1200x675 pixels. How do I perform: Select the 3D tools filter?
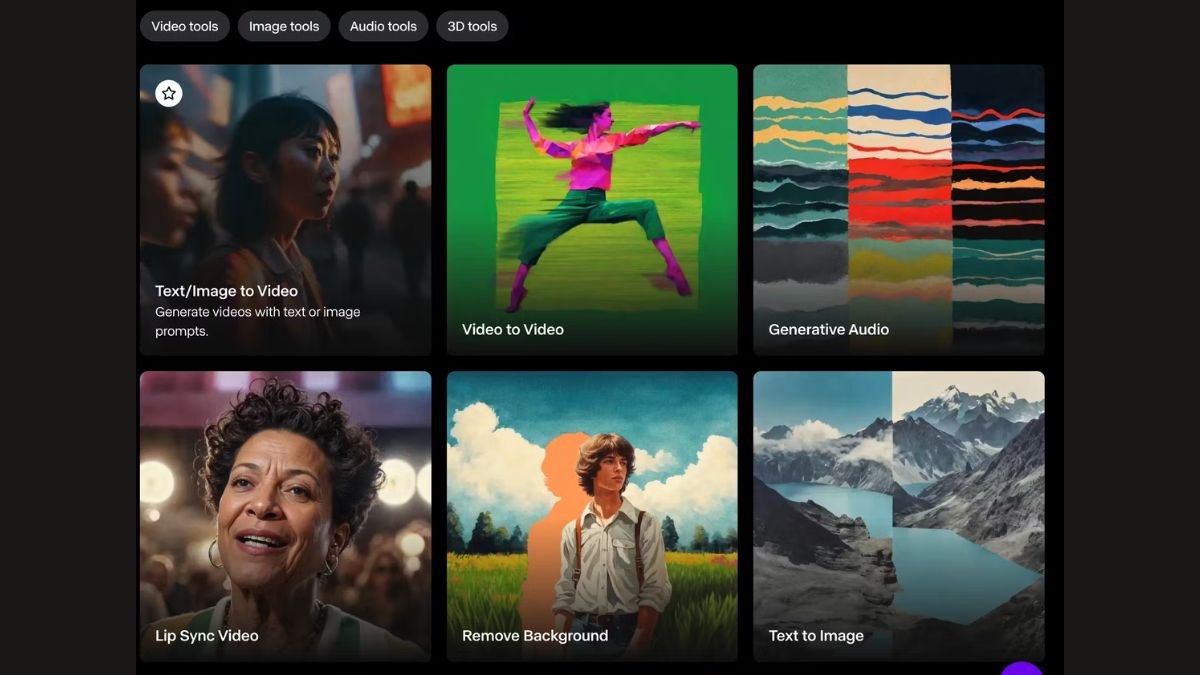[472, 26]
